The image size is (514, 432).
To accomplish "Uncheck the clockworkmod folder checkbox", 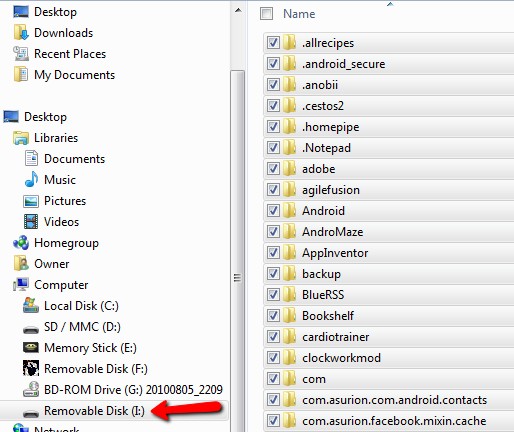I will tap(273, 358).
